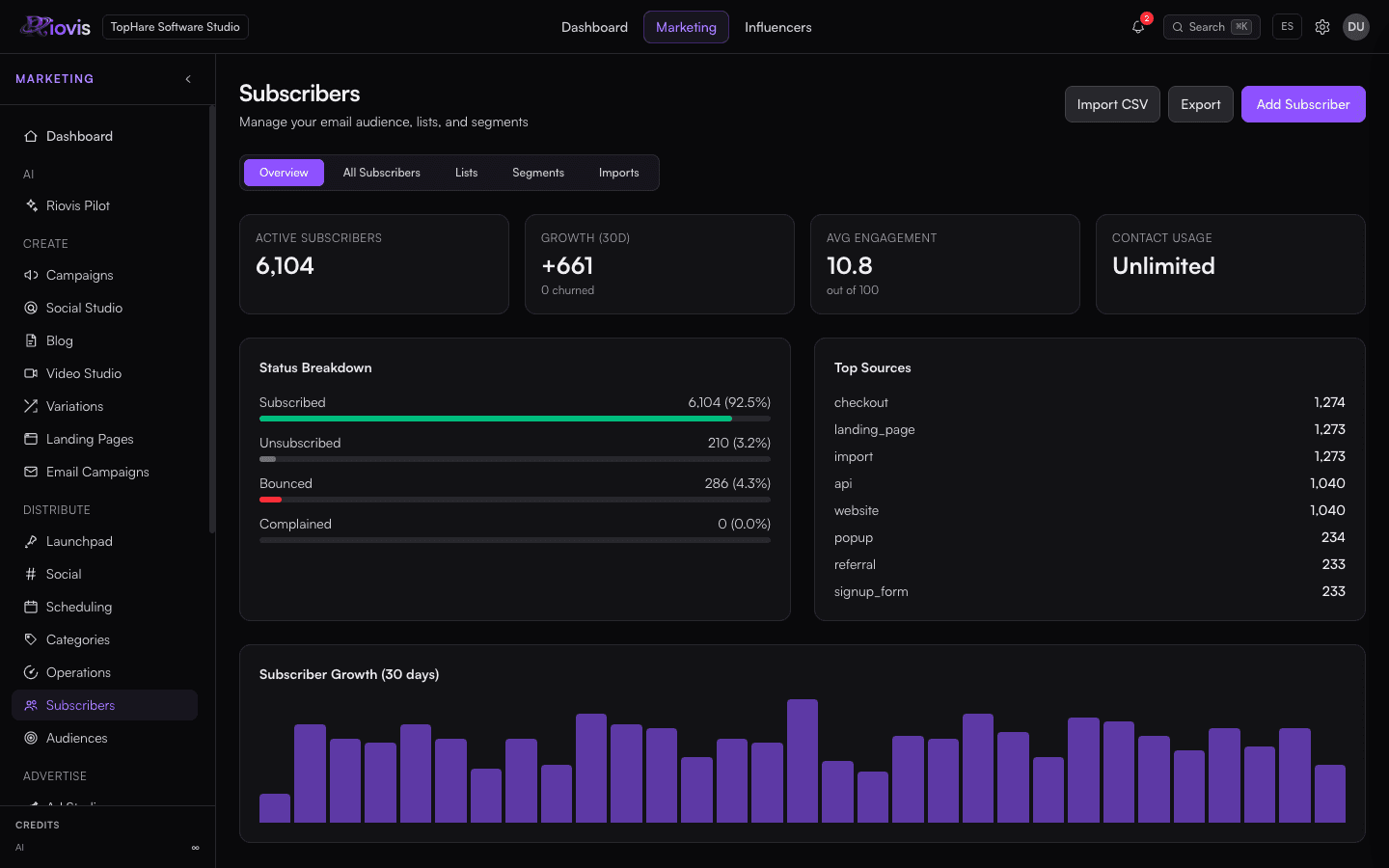The image size is (1389, 868).
Task: Click the Variations shuffle icon
Action: [x=31, y=406]
